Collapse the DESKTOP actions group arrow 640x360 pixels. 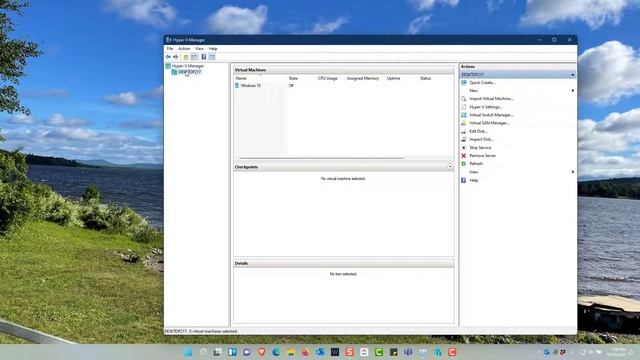point(573,75)
